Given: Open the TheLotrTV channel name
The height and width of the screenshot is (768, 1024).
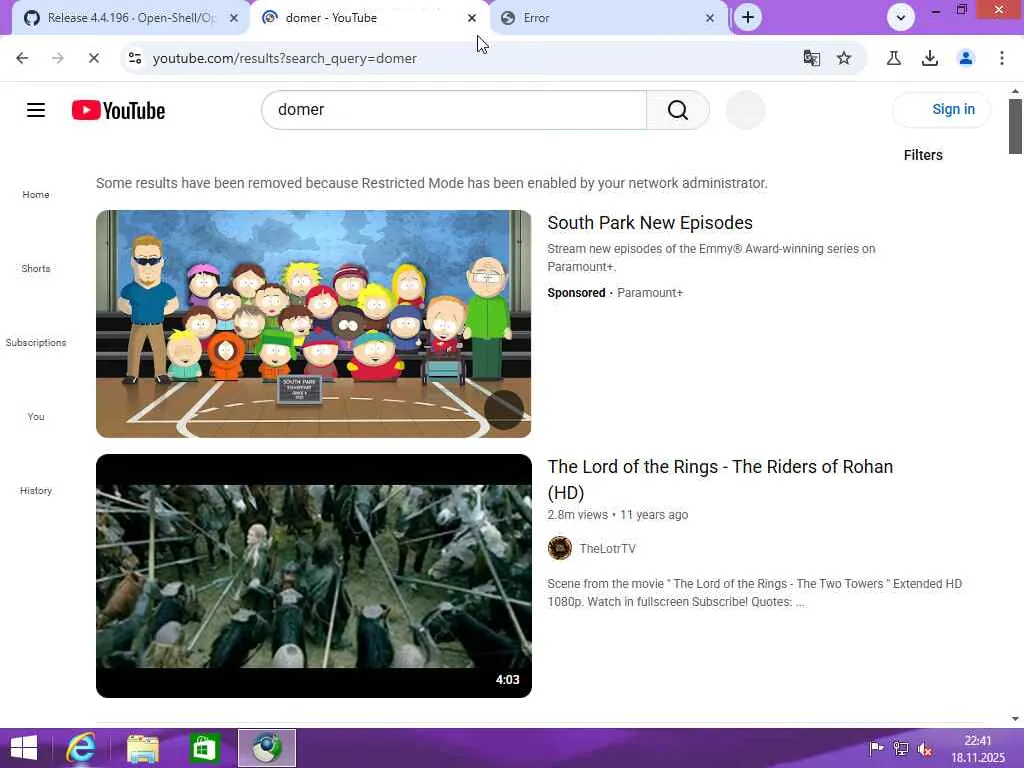Looking at the screenshot, I should coord(607,549).
